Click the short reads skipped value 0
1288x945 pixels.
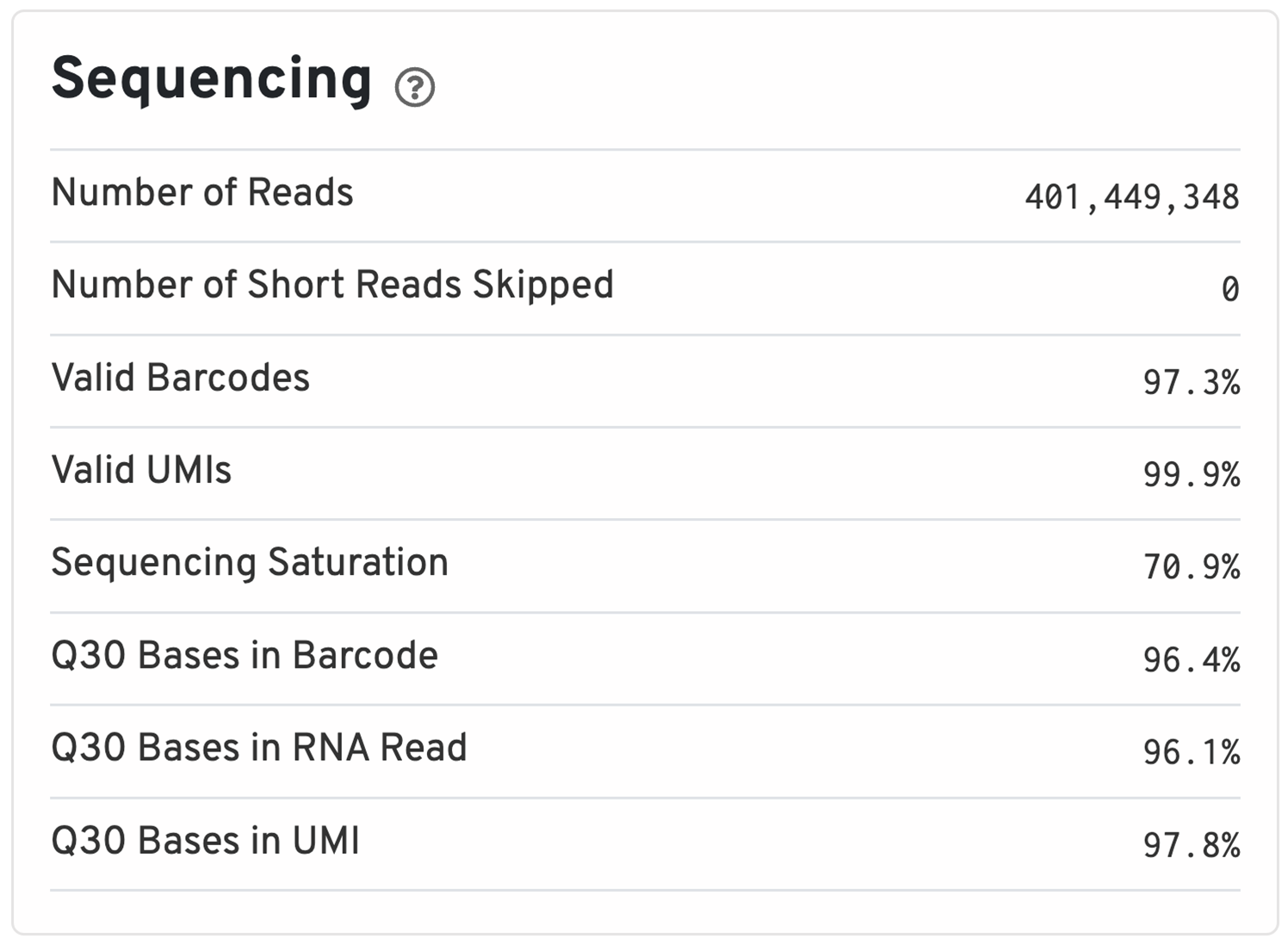coord(1229,290)
